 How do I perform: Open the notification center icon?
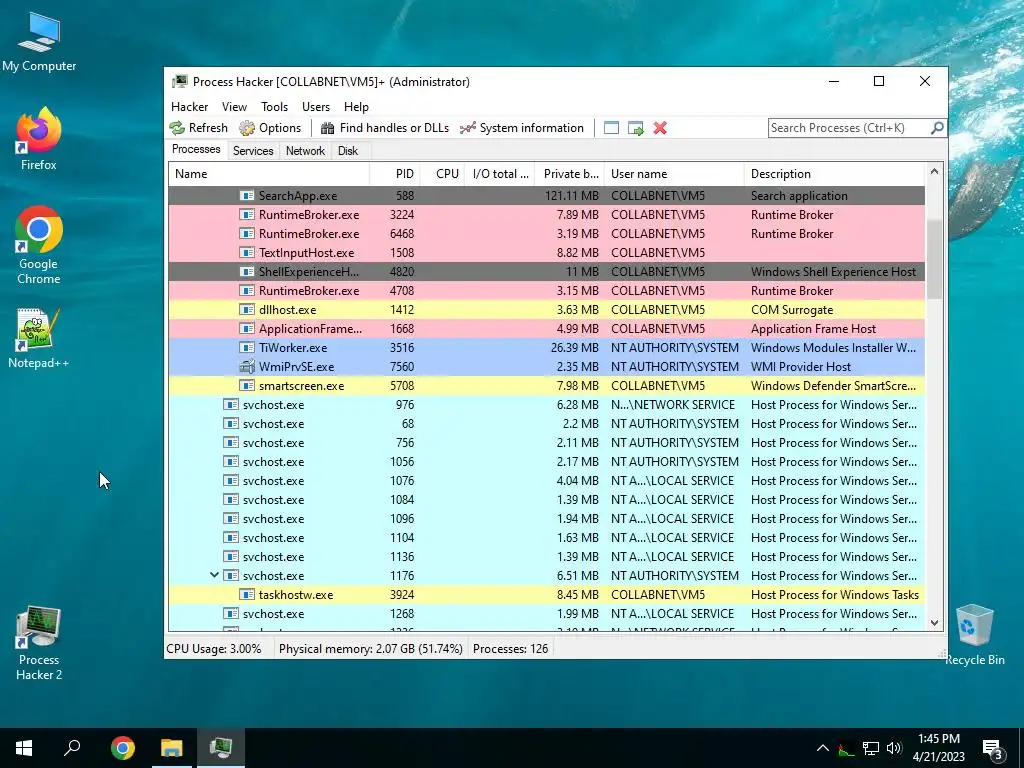(993, 750)
